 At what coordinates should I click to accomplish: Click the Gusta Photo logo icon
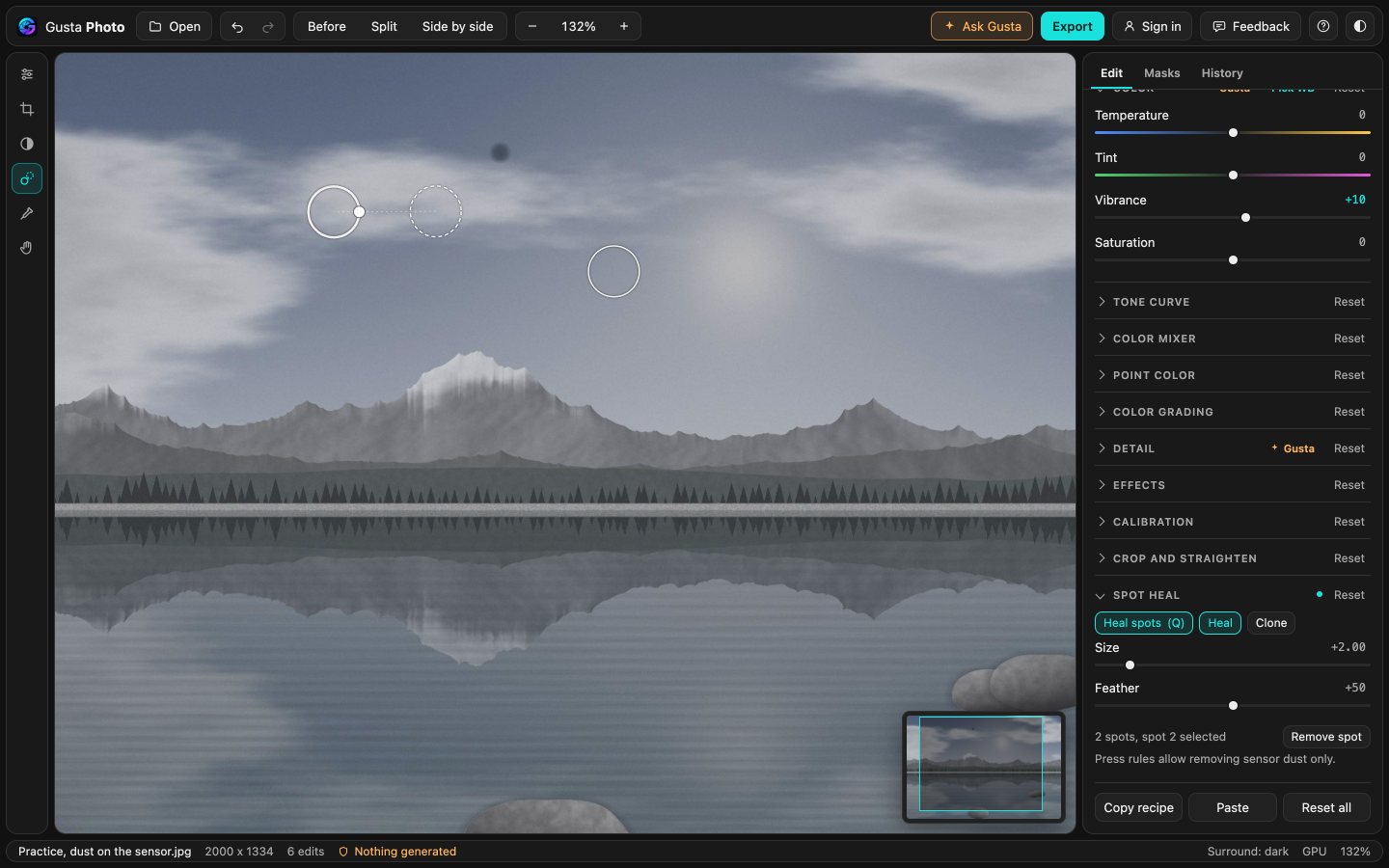(x=27, y=27)
